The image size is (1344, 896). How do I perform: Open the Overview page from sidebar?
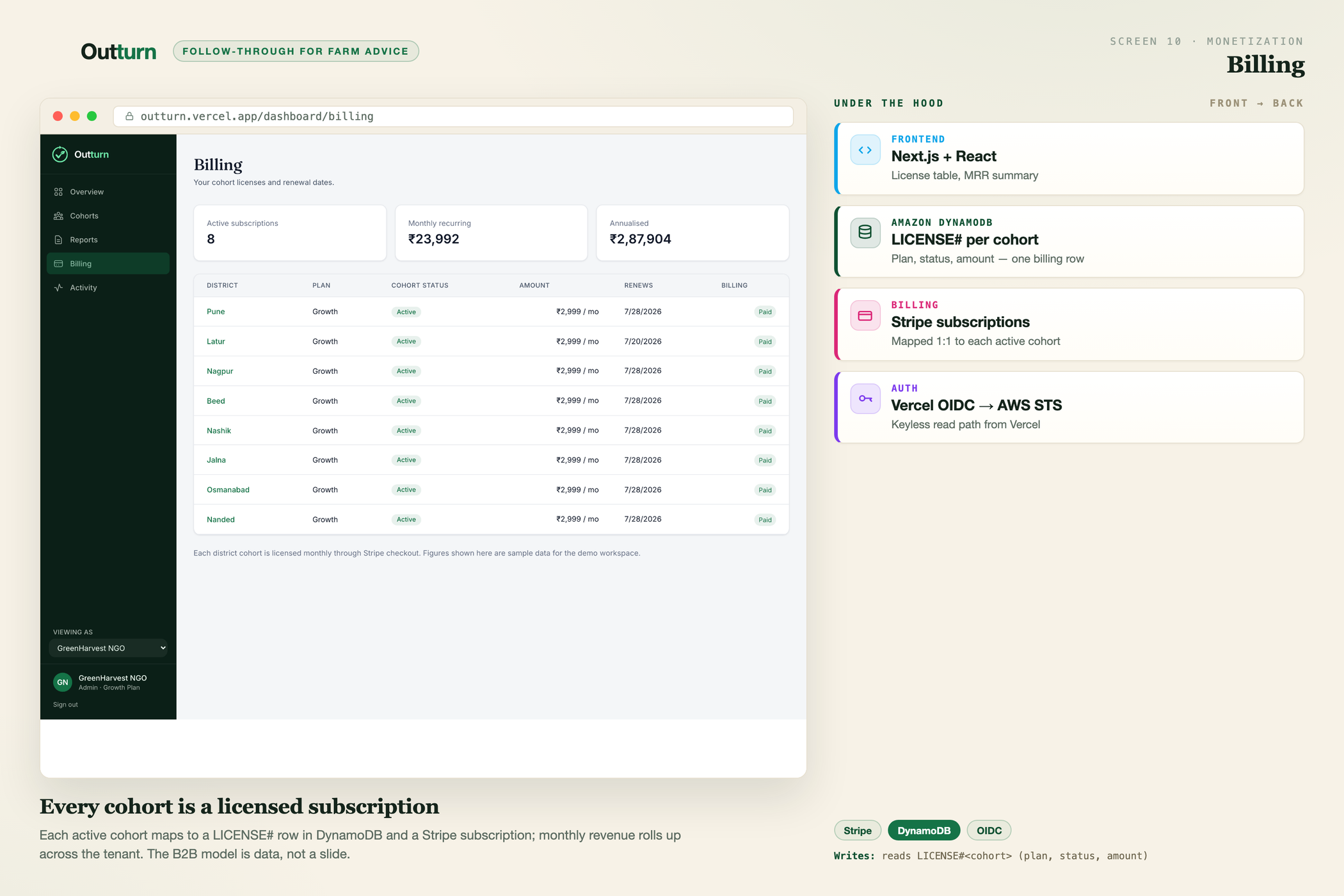[108, 192]
